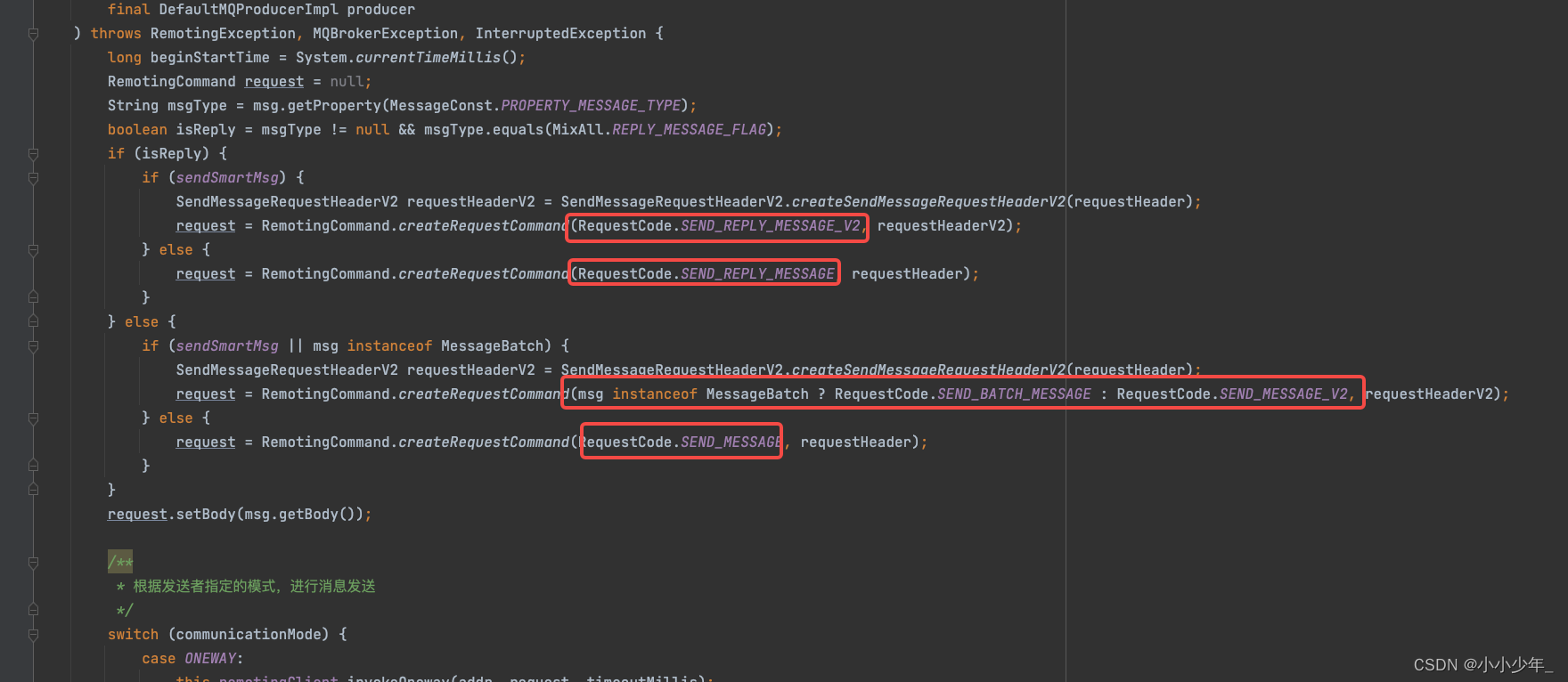The width and height of the screenshot is (1568, 682).
Task: Click the 'getBody' method call
Action: pyautogui.click(x=308, y=515)
